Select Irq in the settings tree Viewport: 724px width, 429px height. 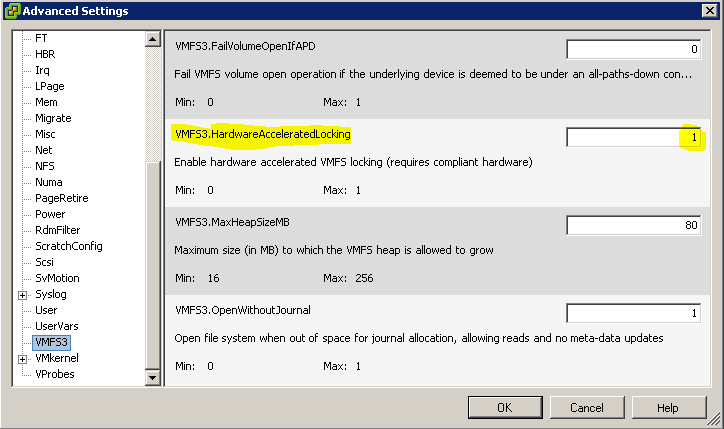point(42,70)
